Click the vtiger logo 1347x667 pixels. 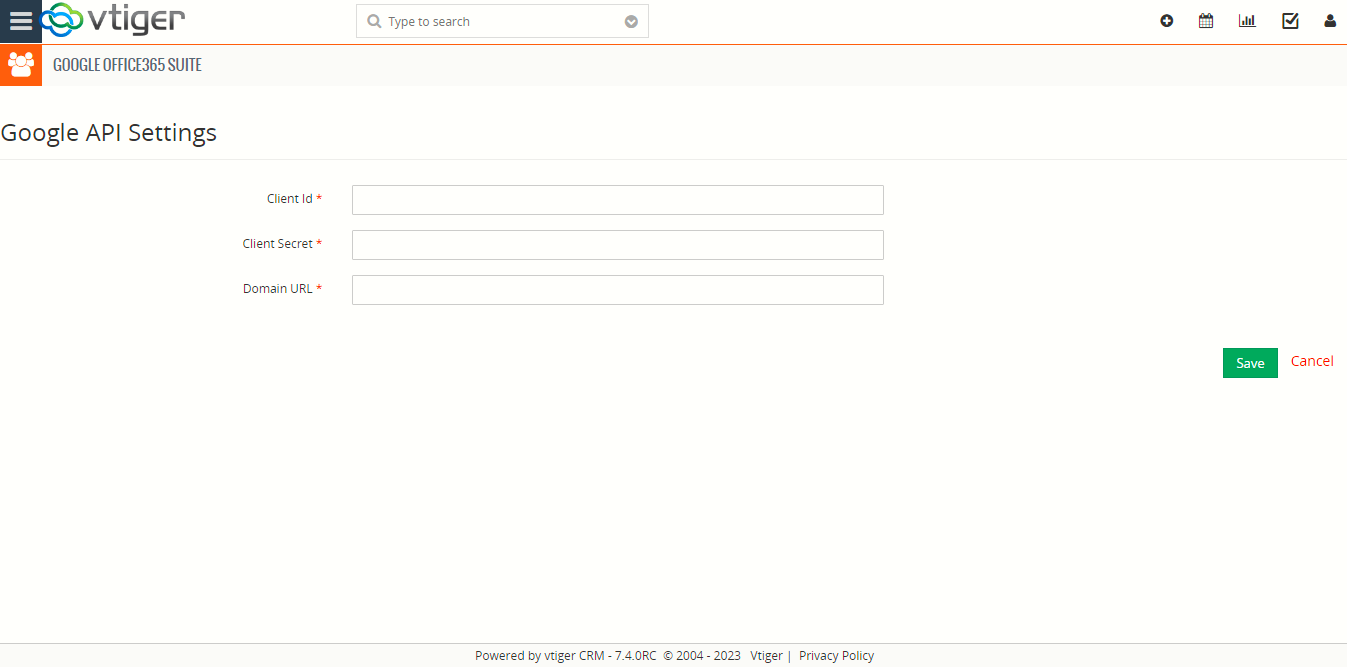click(x=113, y=20)
